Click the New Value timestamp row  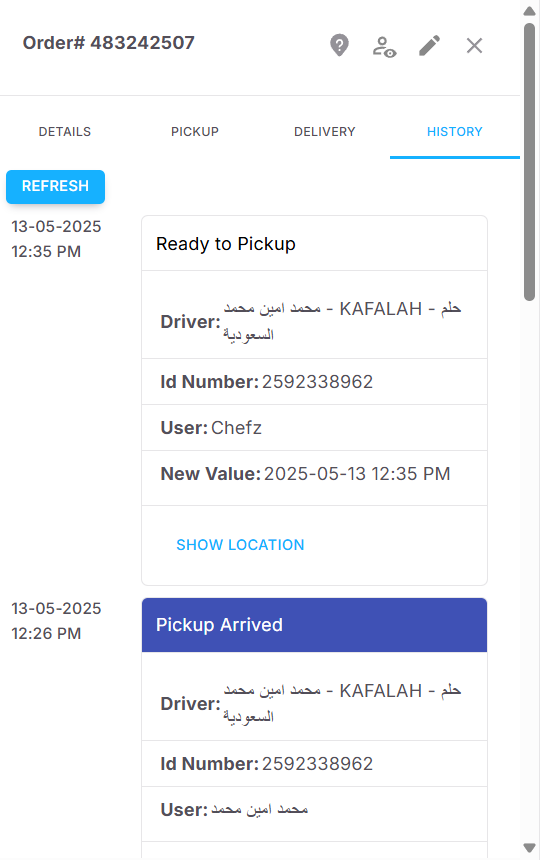[314, 474]
